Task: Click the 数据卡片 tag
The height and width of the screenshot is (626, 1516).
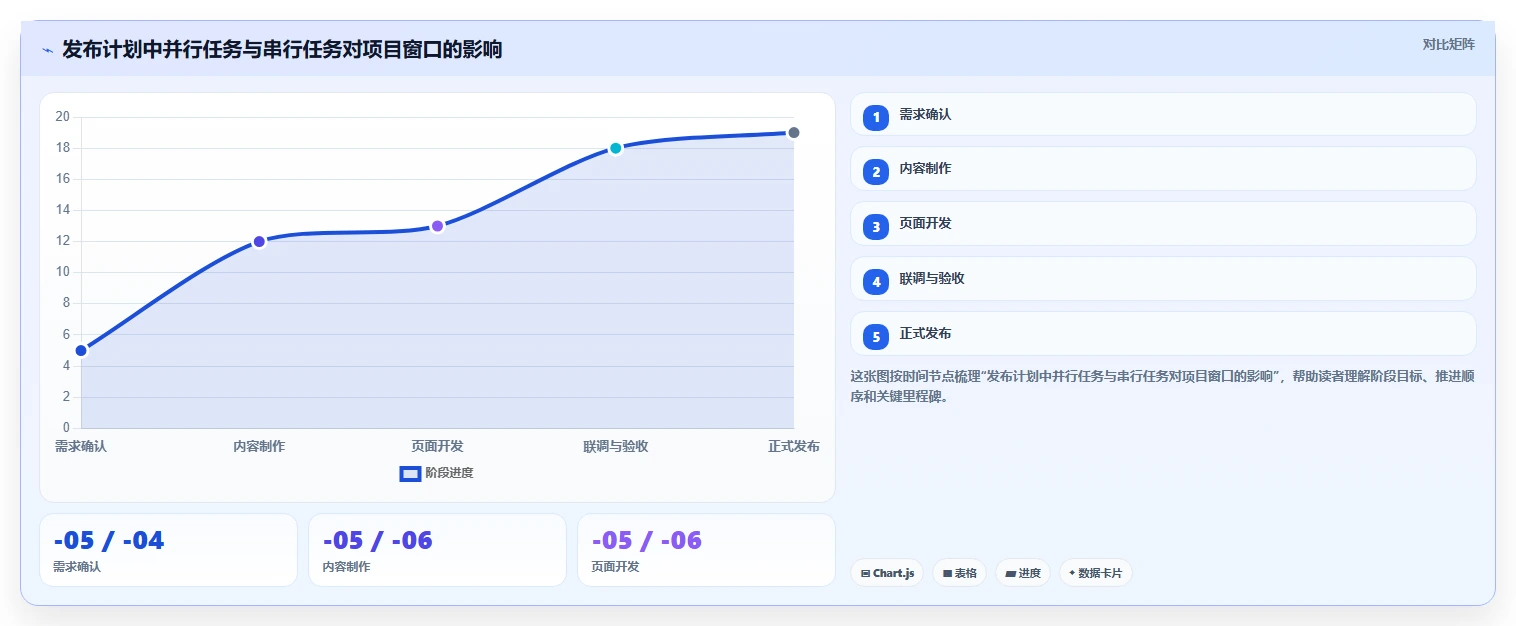Action: (x=1096, y=573)
